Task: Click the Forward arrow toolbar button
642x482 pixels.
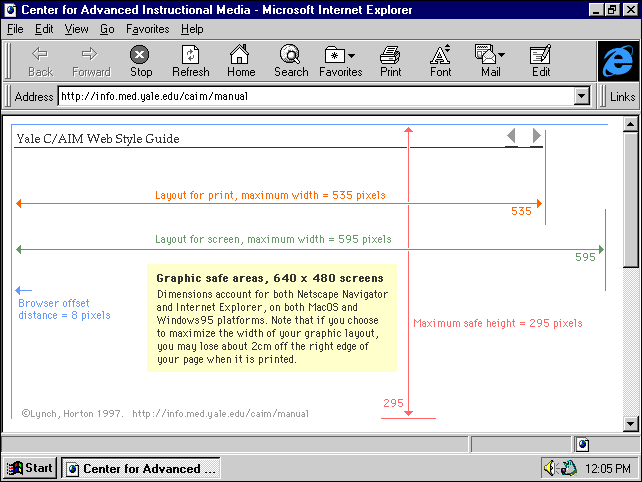Action: click(91, 61)
